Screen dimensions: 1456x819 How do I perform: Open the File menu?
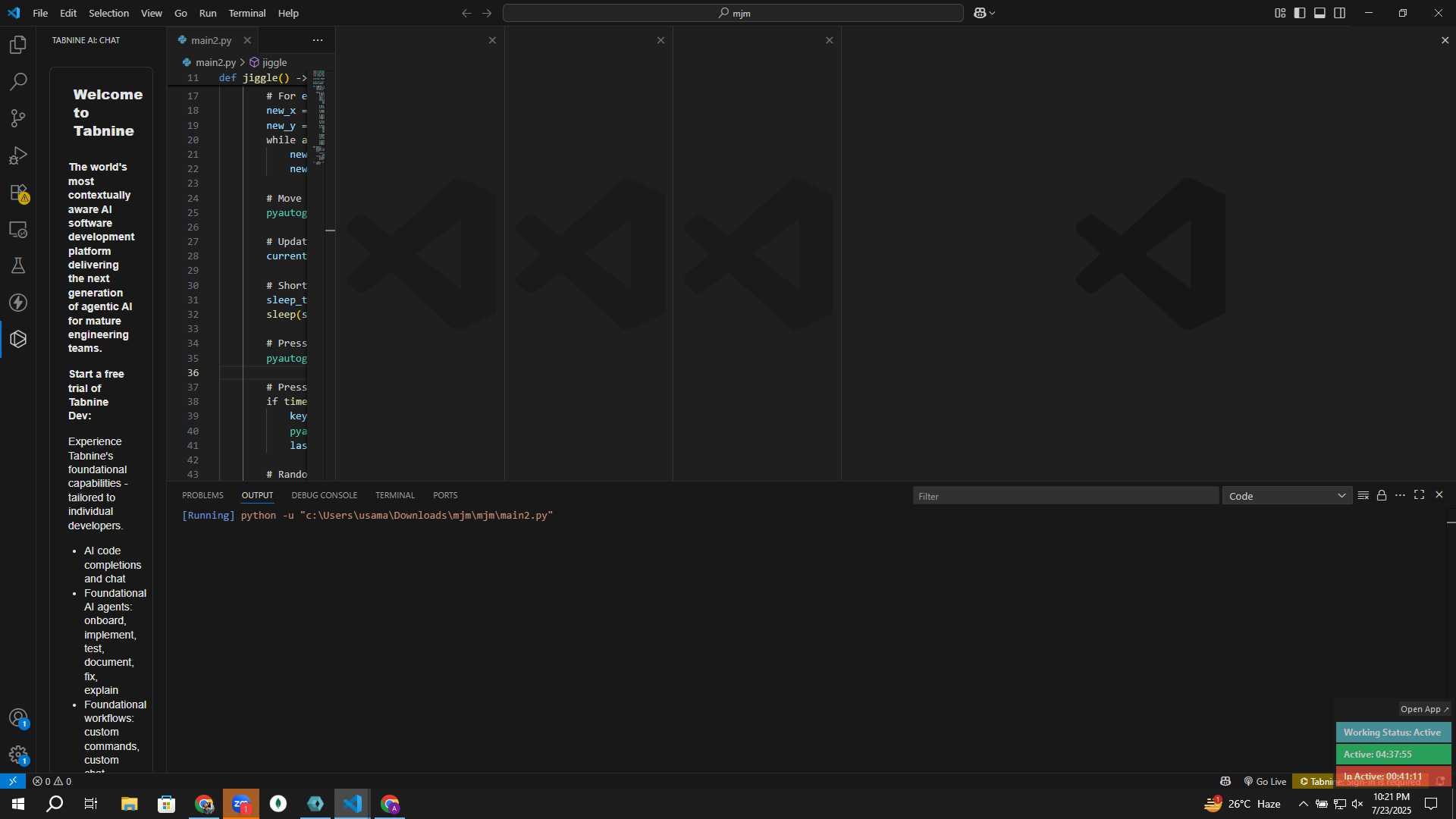coord(40,13)
